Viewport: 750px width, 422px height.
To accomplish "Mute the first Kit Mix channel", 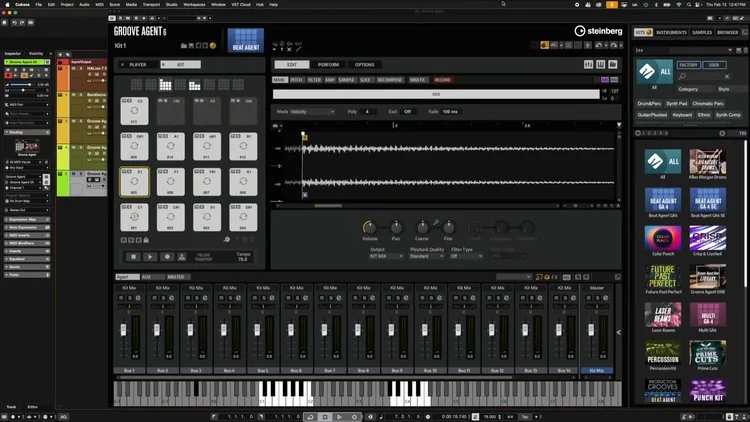I will tap(121, 298).
